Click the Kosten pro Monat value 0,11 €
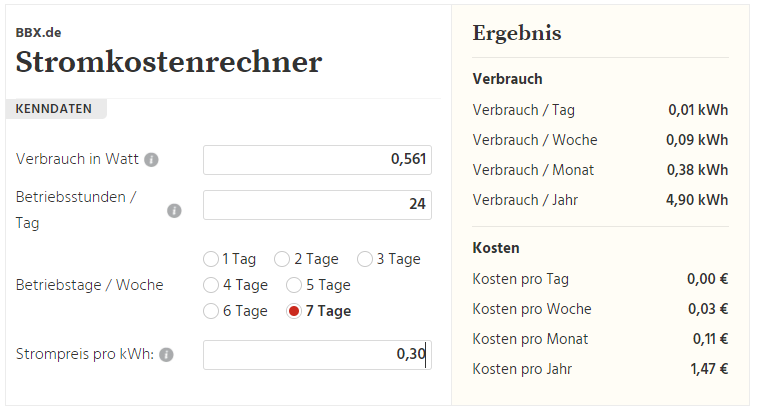Viewport: 757px width, 408px height. click(710, 339)
